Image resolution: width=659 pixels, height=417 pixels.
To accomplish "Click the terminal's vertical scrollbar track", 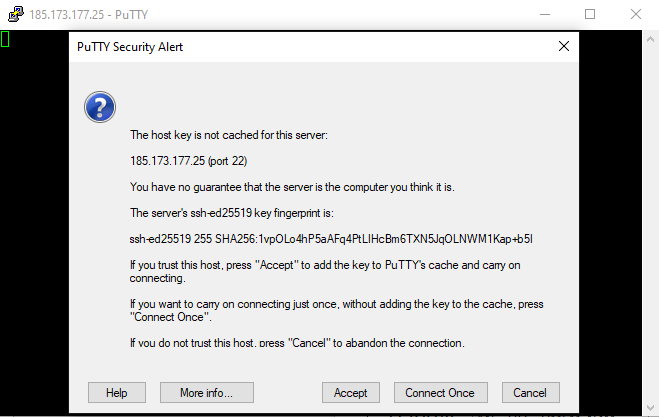I will (650, 224).
